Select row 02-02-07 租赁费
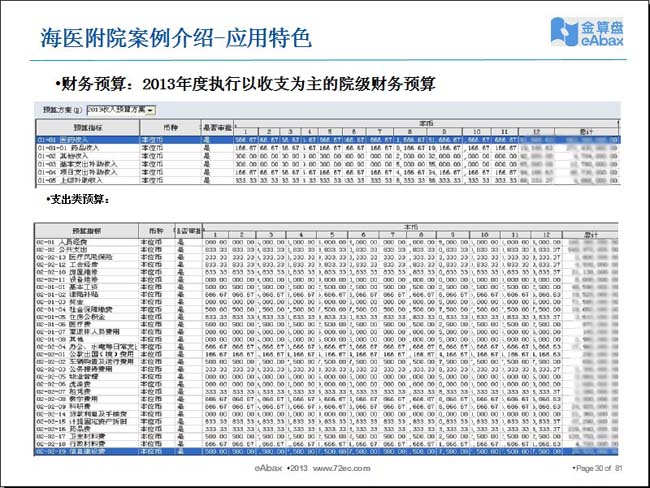 coord(326,391)
